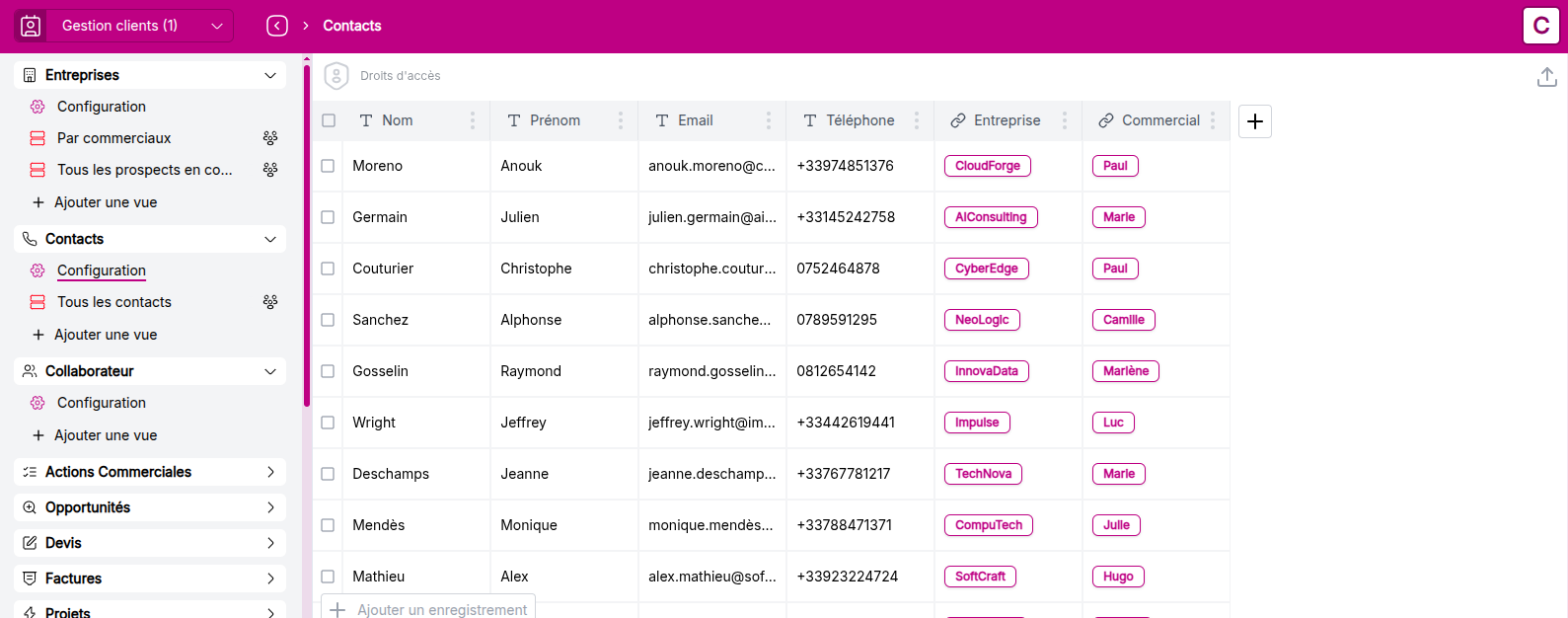
Task: Check the Germain row checkbox
Action: pyautogui.click(x=328, y=217)
